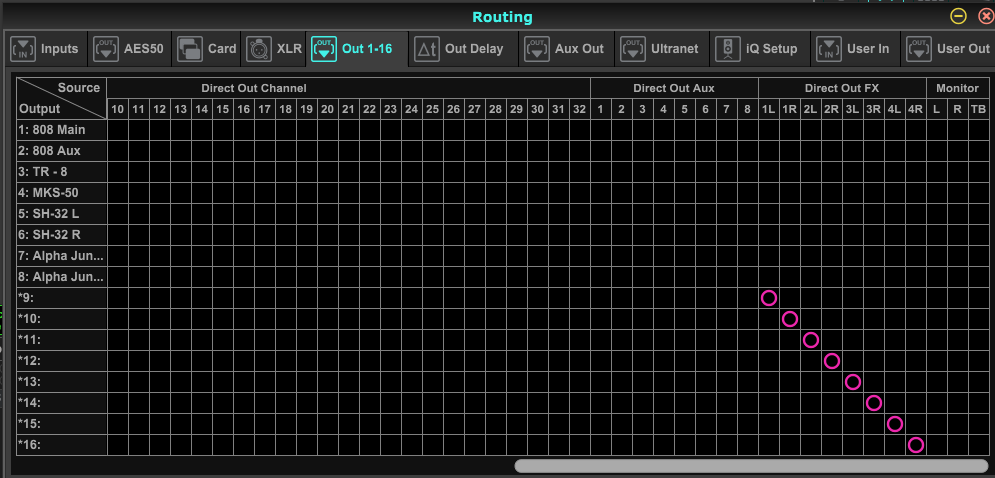Viewport: 995px width, 478px height.
Task: Route TR - 8 output to Monitor L
Action: (936, 172)
